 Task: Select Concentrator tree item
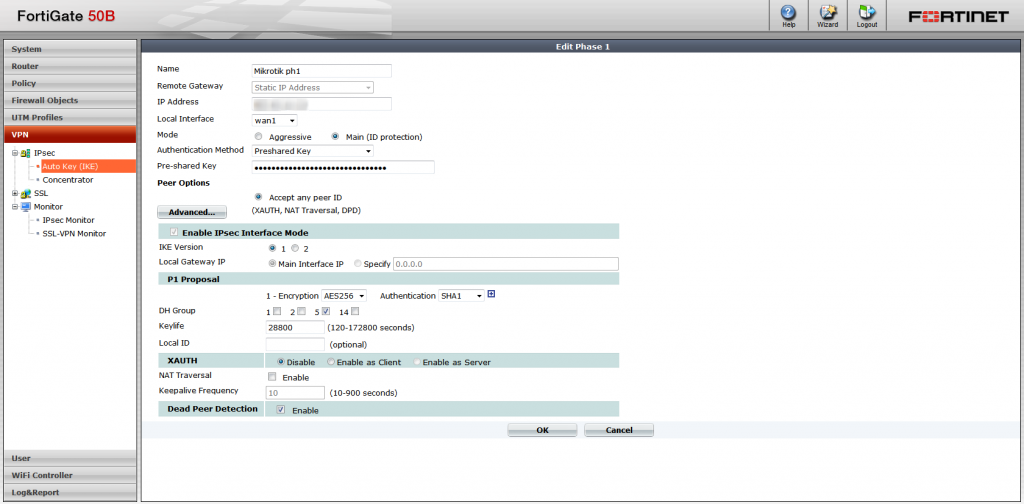pyautogui.click(x=68, y=180)
